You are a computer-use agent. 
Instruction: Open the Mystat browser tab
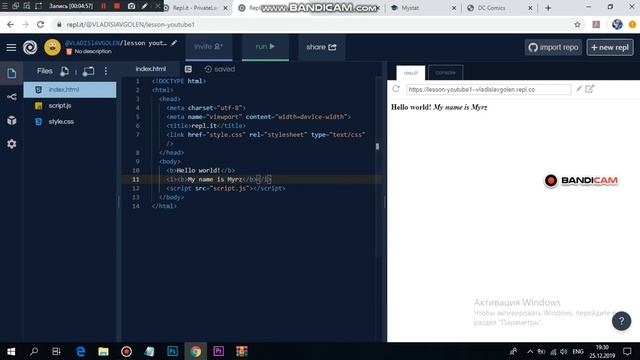422,8
